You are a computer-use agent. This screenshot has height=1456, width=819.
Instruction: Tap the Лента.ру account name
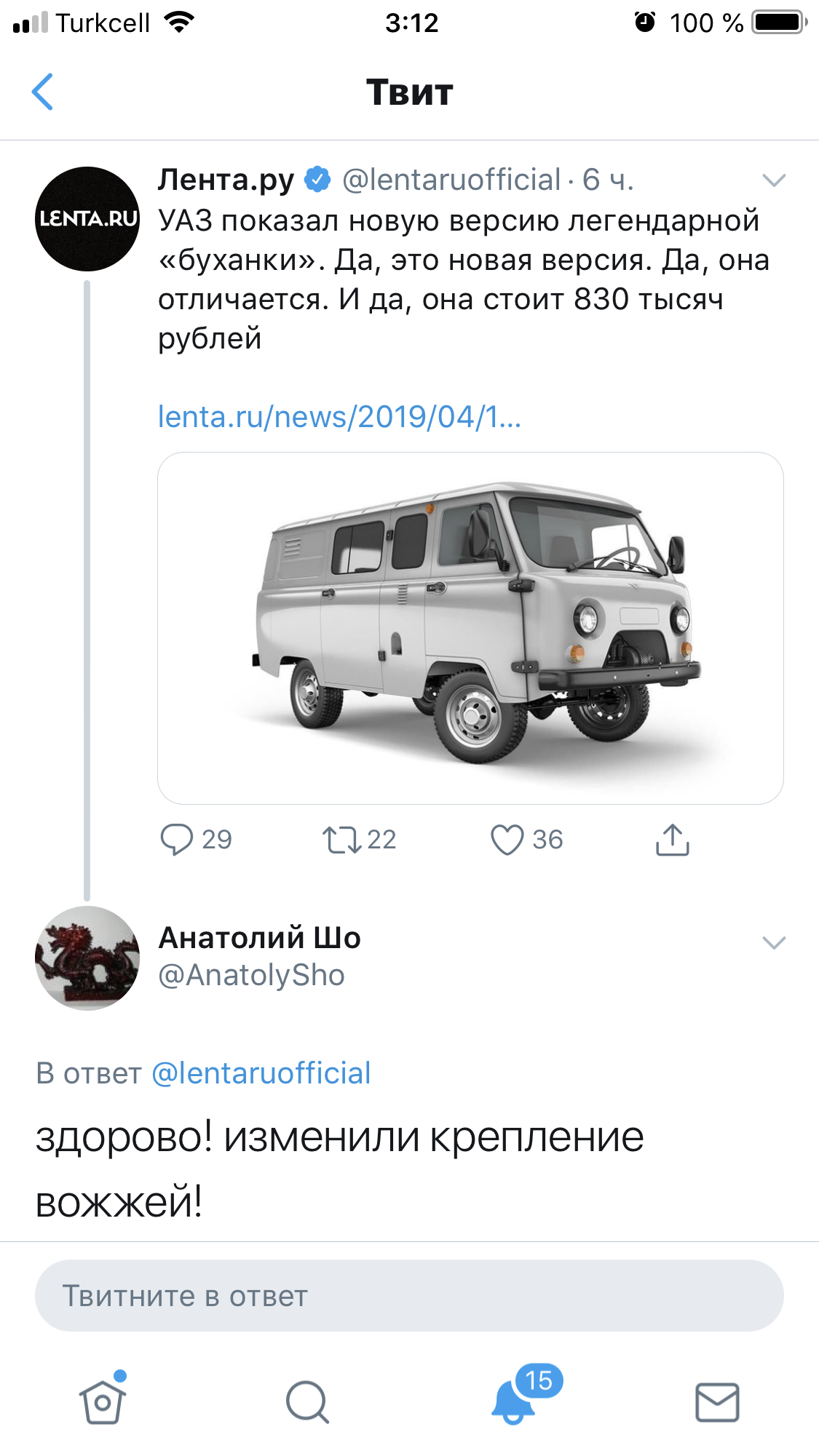pos(226,180)
